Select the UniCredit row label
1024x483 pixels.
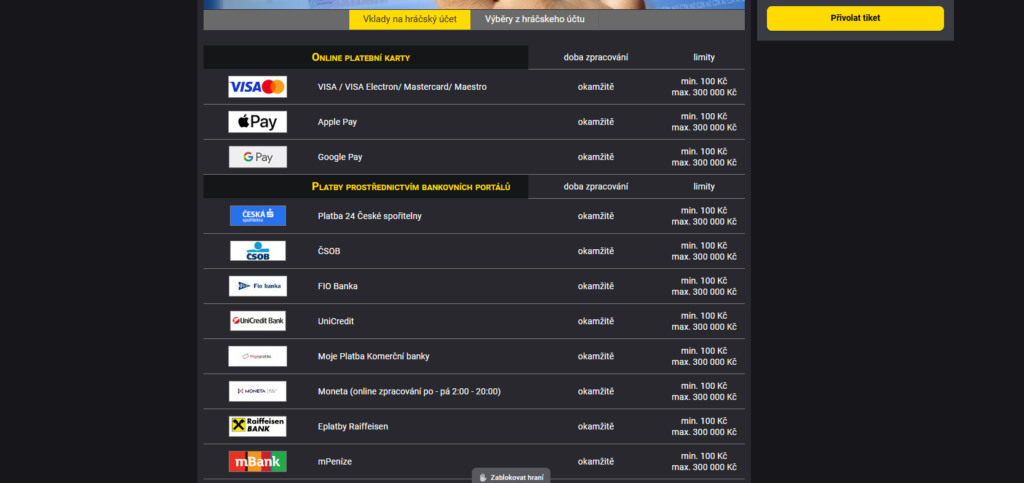[336, 321]
